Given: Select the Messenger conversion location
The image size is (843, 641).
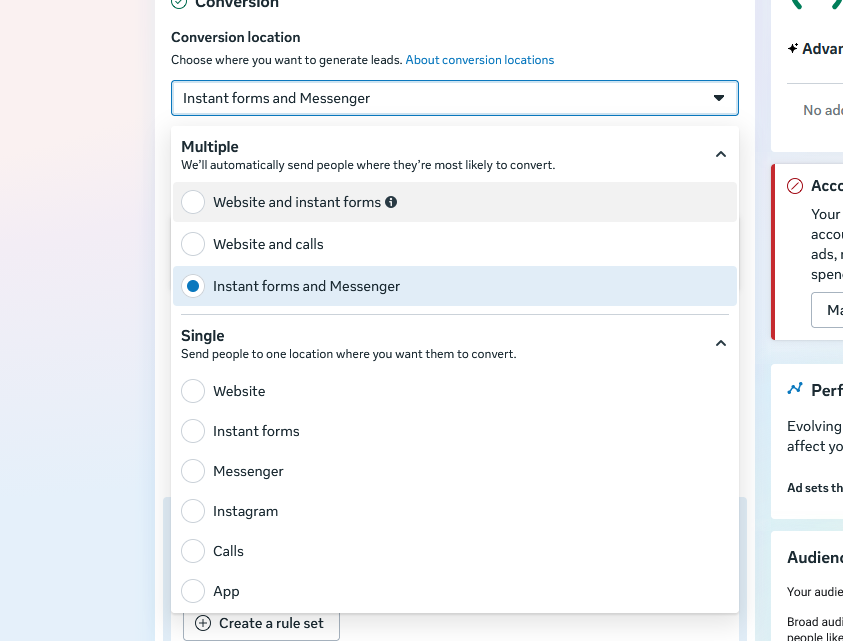Looking at the screenshot, I should 193,471.
